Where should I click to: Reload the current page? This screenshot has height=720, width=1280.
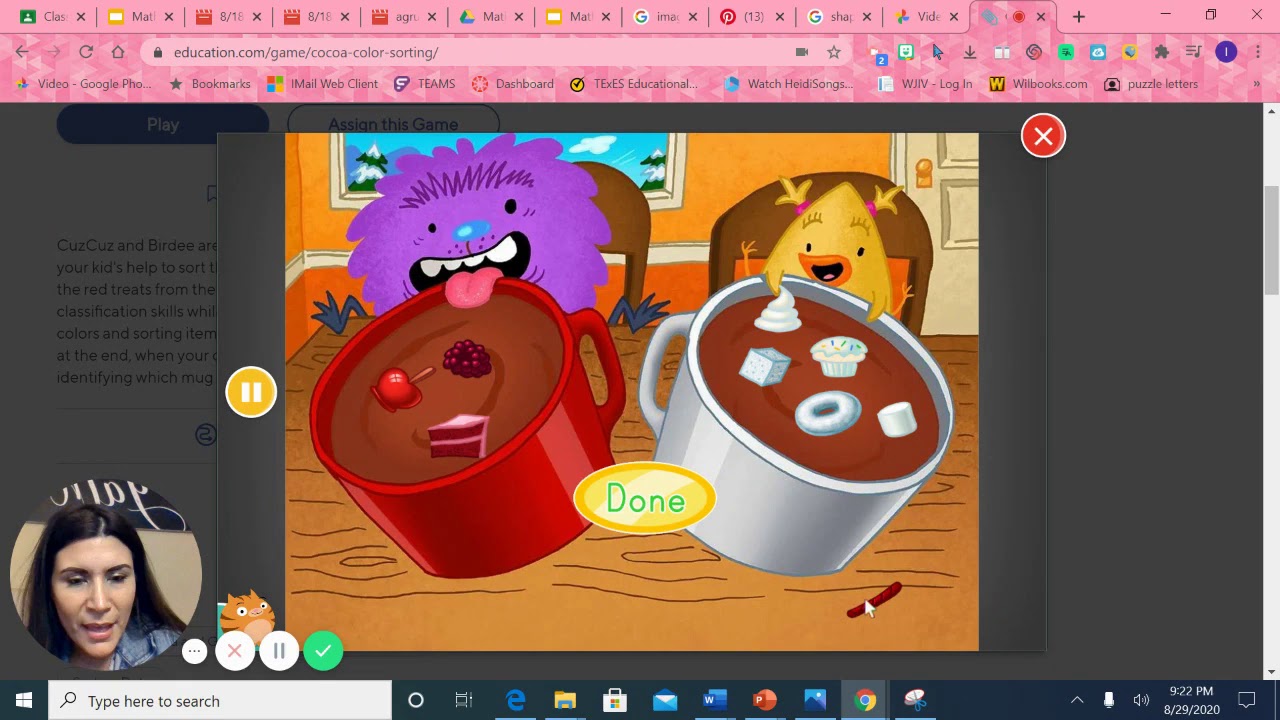pyautogui.click(x=86, y=52)
